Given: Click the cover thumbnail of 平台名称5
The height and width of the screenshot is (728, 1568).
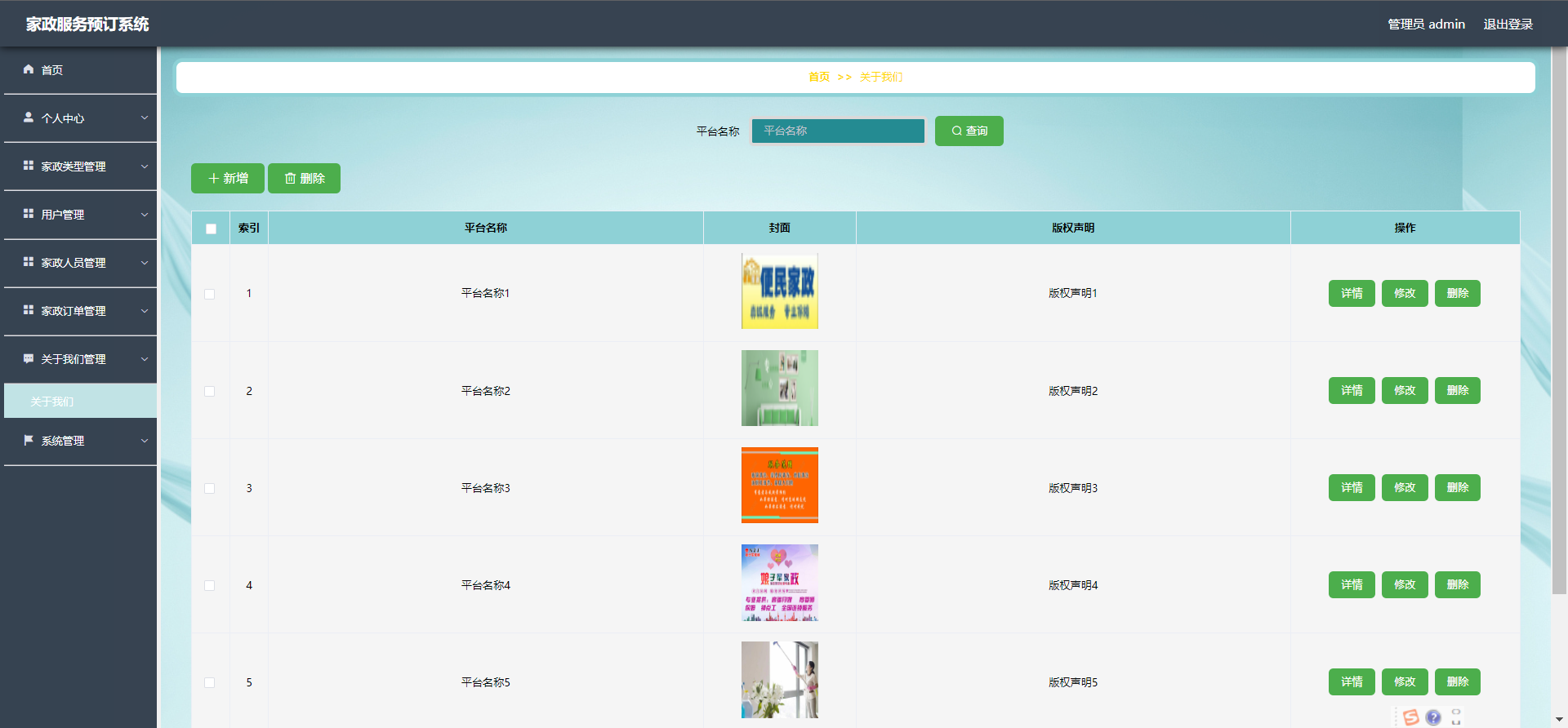Looking at the screenshot, I should coord(780,680).
